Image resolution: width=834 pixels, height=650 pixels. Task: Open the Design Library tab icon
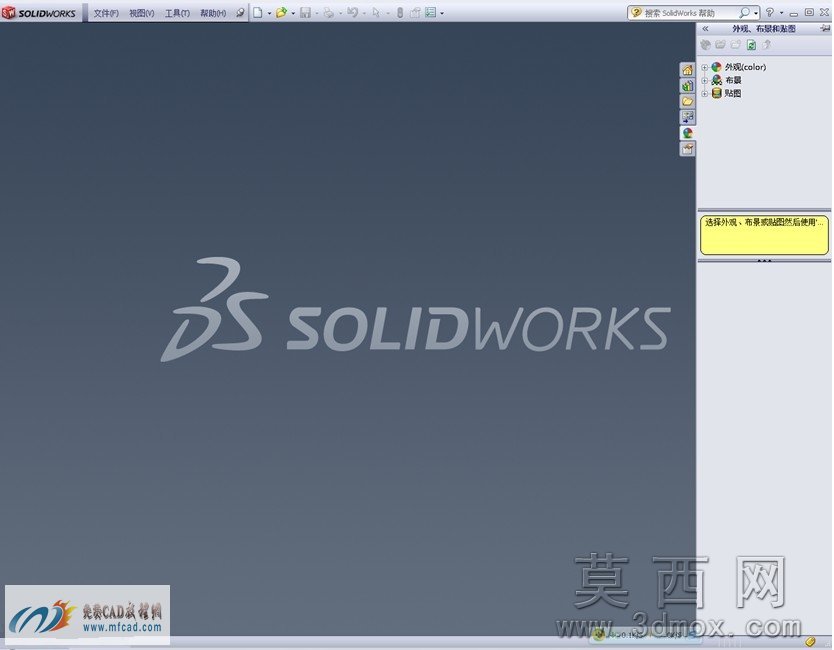(x=688, y=86)
